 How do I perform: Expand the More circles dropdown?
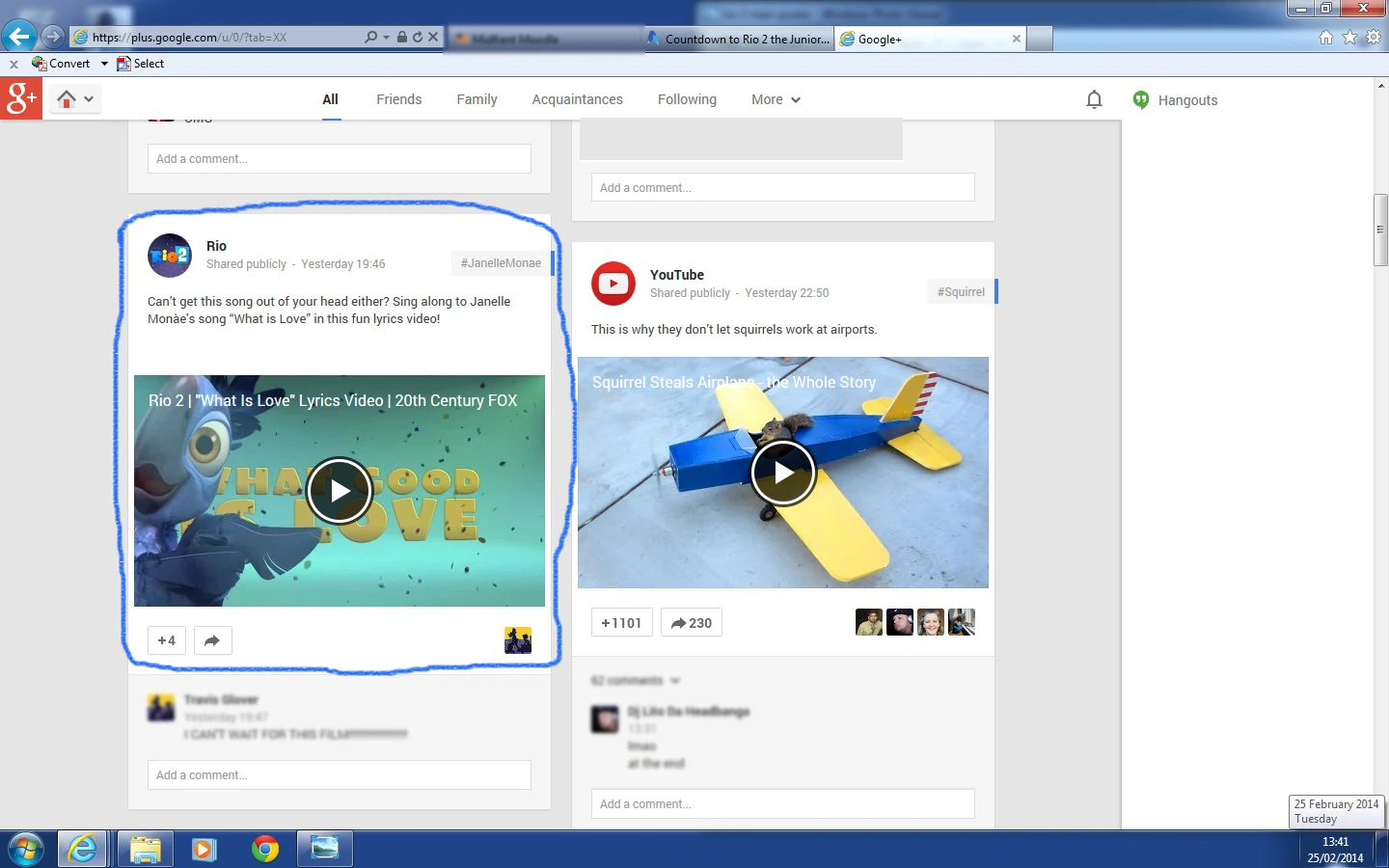pyautogui.click(x=776, y=99)
